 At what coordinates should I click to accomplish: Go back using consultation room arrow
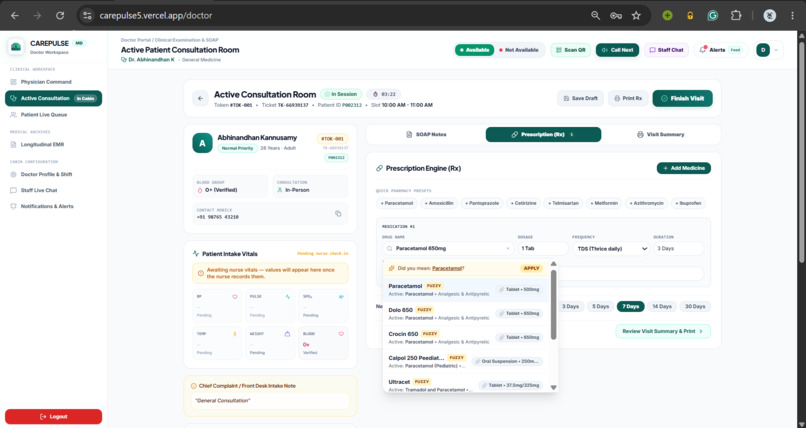point(200,98)
